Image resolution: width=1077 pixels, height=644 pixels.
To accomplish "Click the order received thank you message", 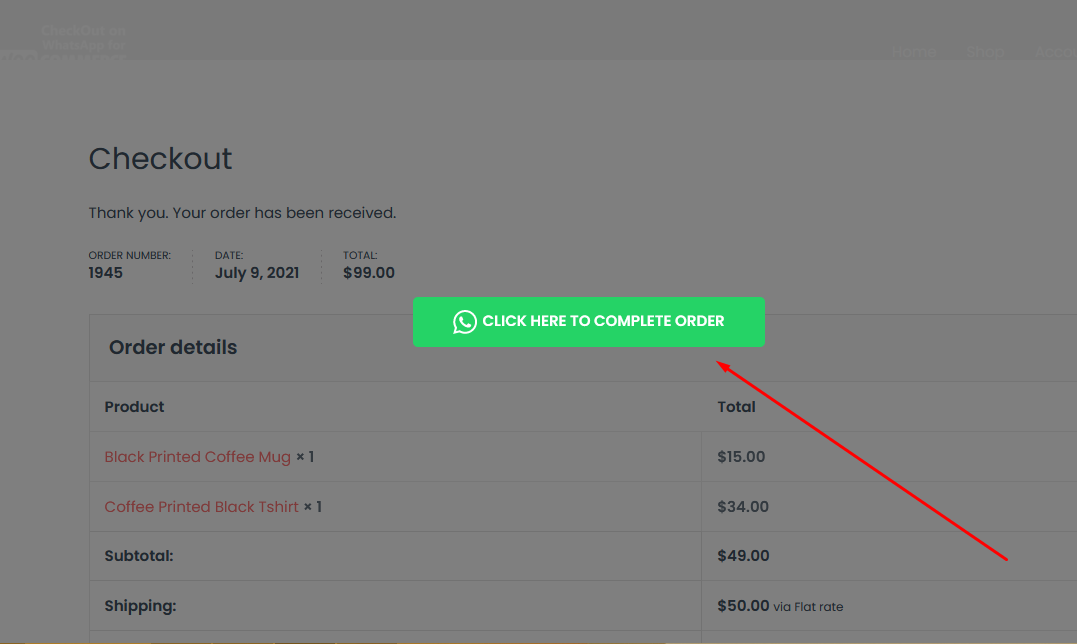I will click(x=242, y=213).
